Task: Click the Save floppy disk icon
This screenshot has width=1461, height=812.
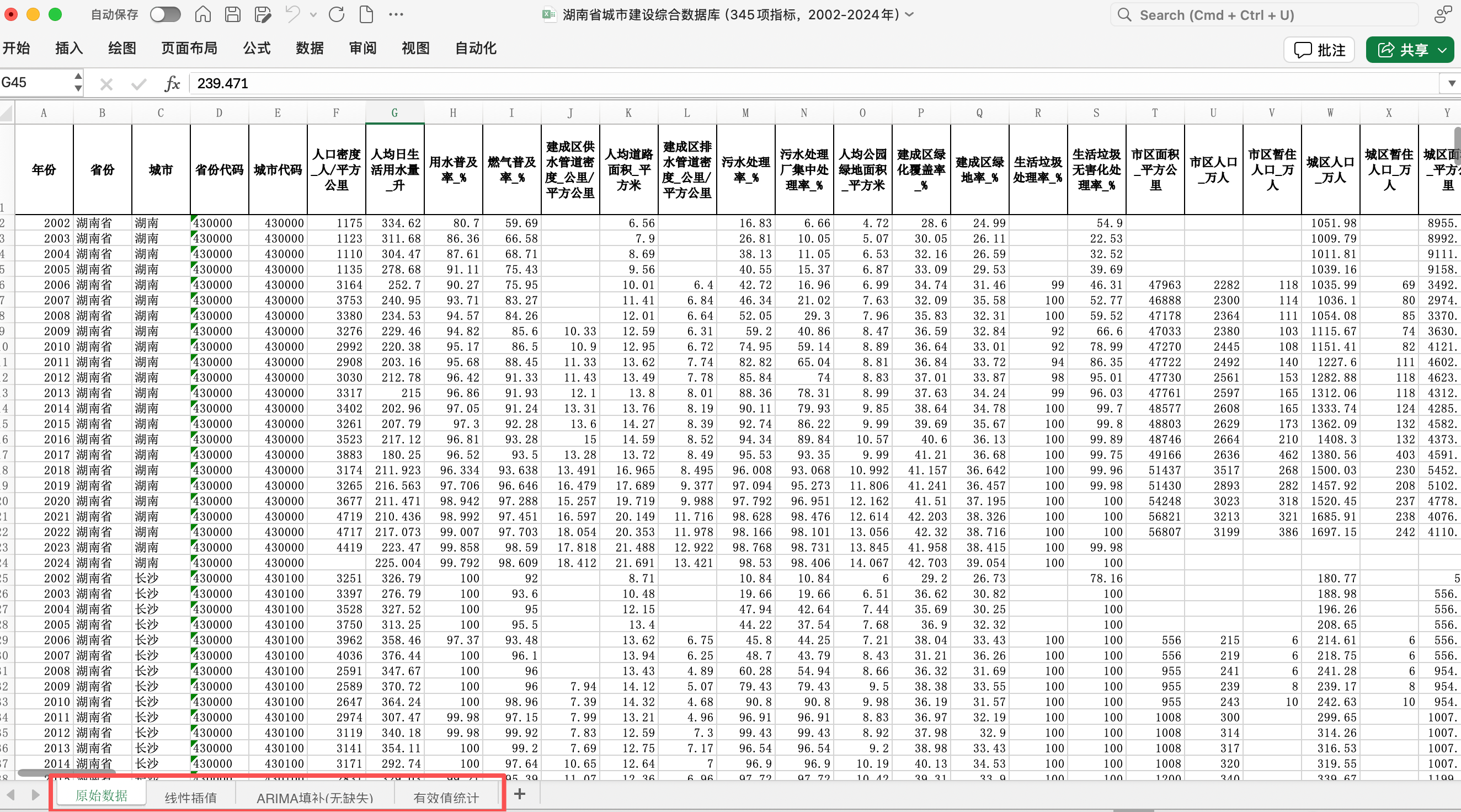Action: click(x=232, y=15)
